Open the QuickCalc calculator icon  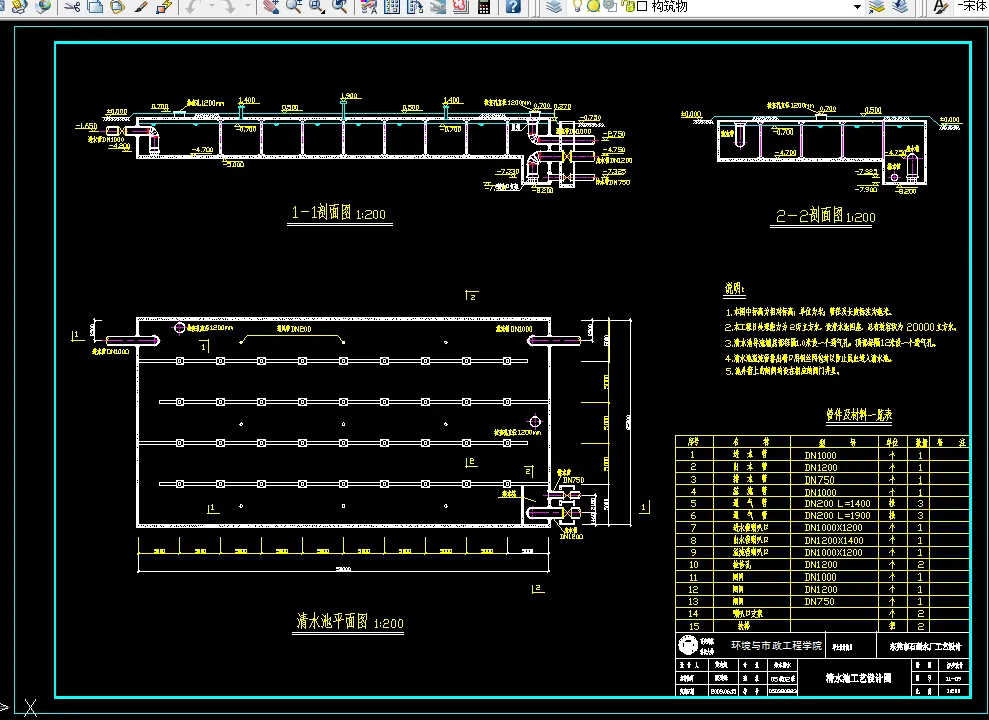(x=484, y=6)
